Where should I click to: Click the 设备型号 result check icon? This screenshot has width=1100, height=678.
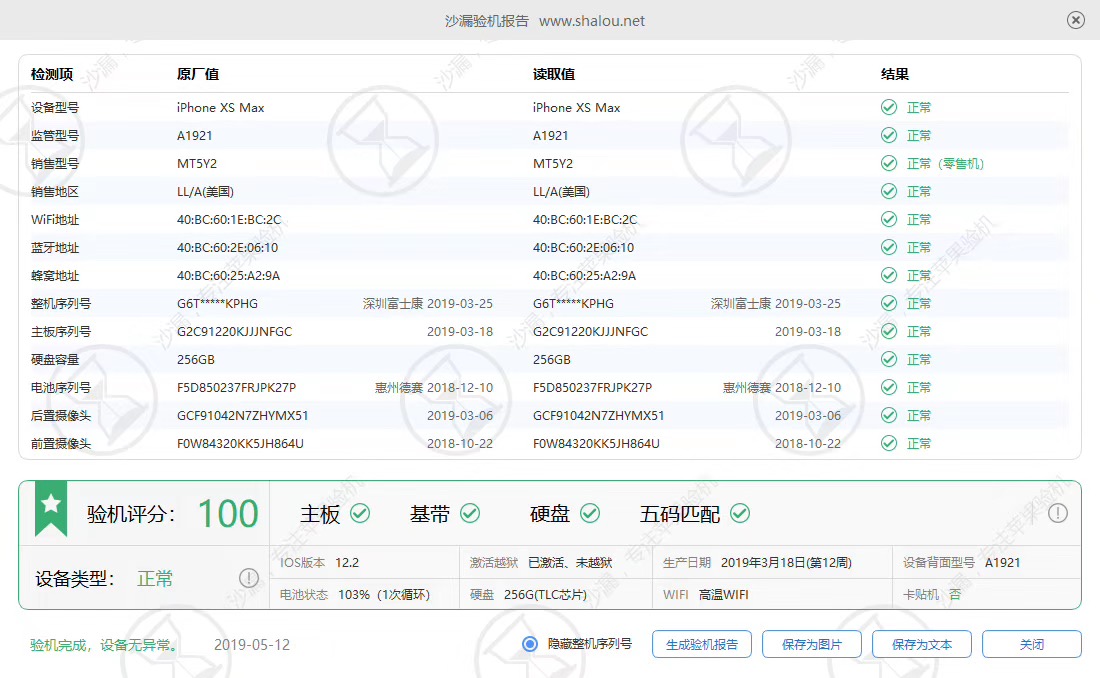(889, 107)
